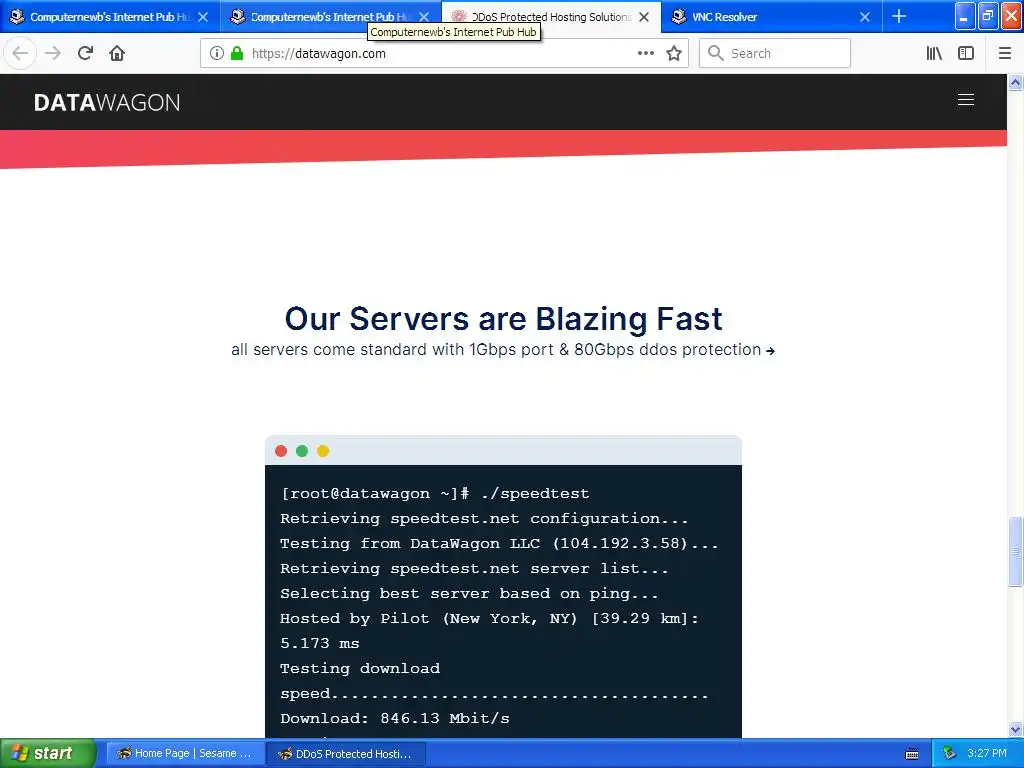Click Selecting best server based on ping
Screen dimensions: 1024x768
click(x=469, y=594)
